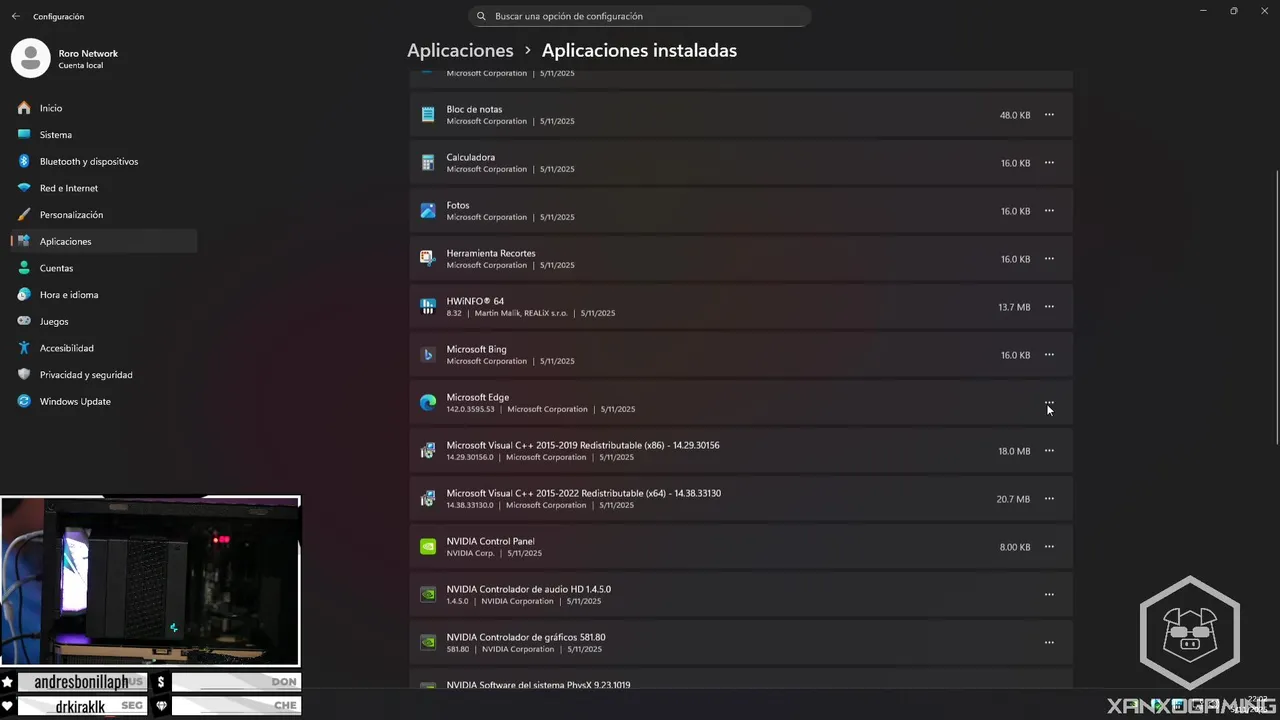Click the 18.0 MB size value
Viewport: 1280px width, 720px height.
tap(1014, 451)
